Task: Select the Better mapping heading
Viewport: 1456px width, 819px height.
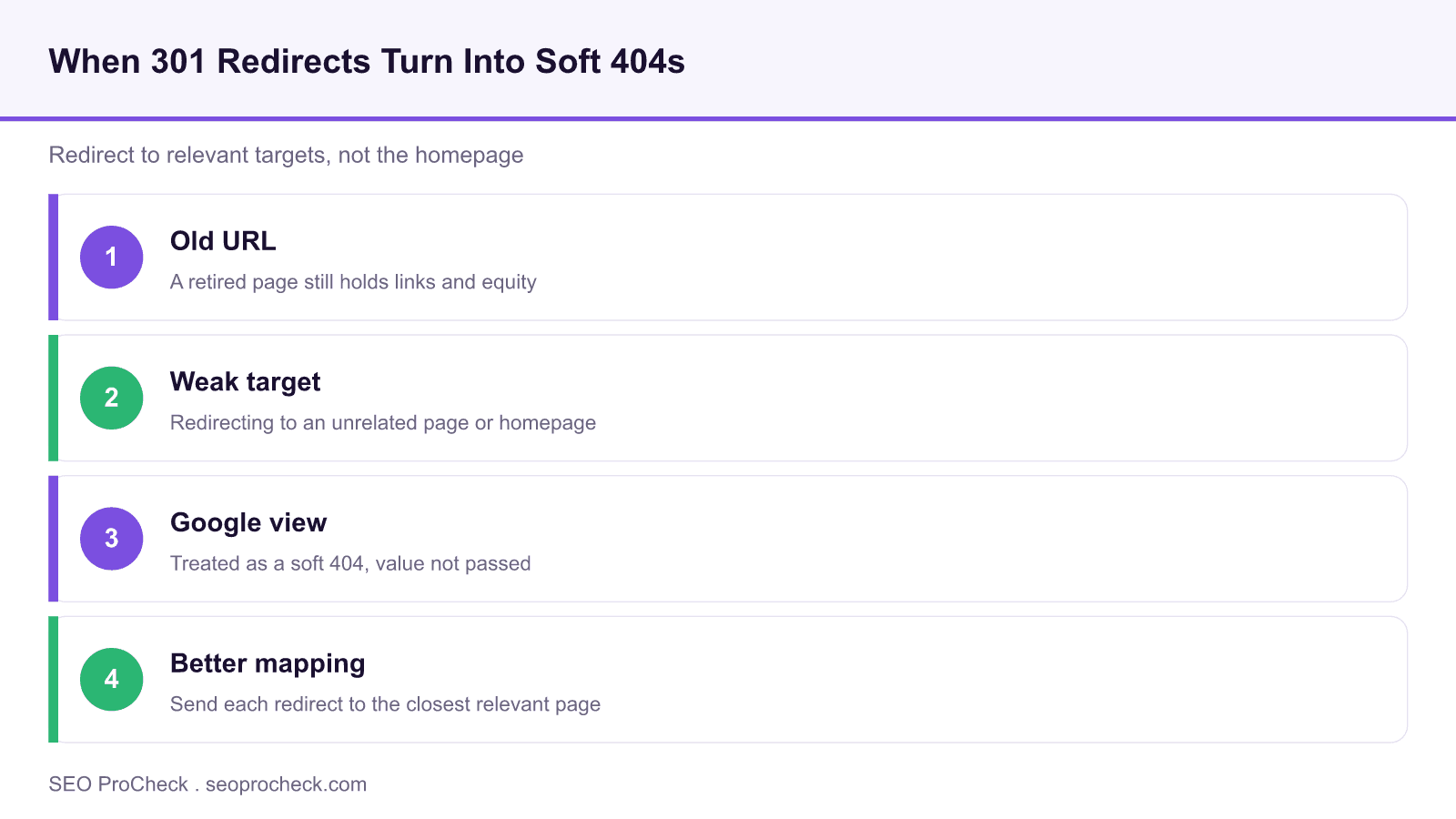Action: point(268,663)
